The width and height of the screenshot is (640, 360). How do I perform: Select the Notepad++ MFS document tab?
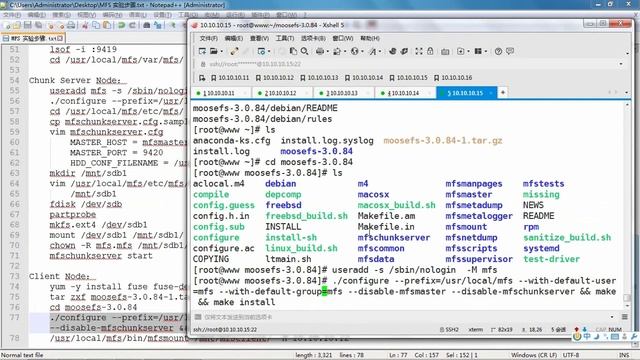(33, 38)
